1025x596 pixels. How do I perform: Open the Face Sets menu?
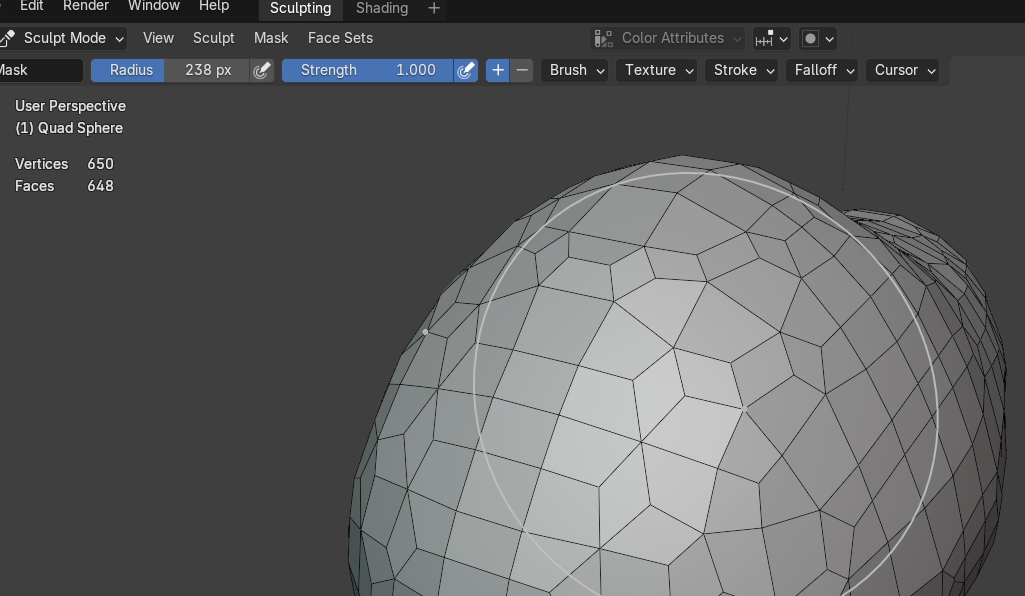tap(340, 38)
